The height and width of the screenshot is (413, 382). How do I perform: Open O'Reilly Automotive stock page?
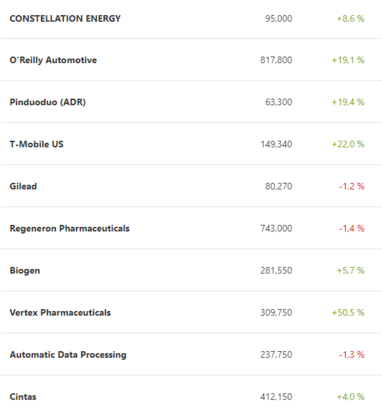pyautogui.click(x=53, y=60)
